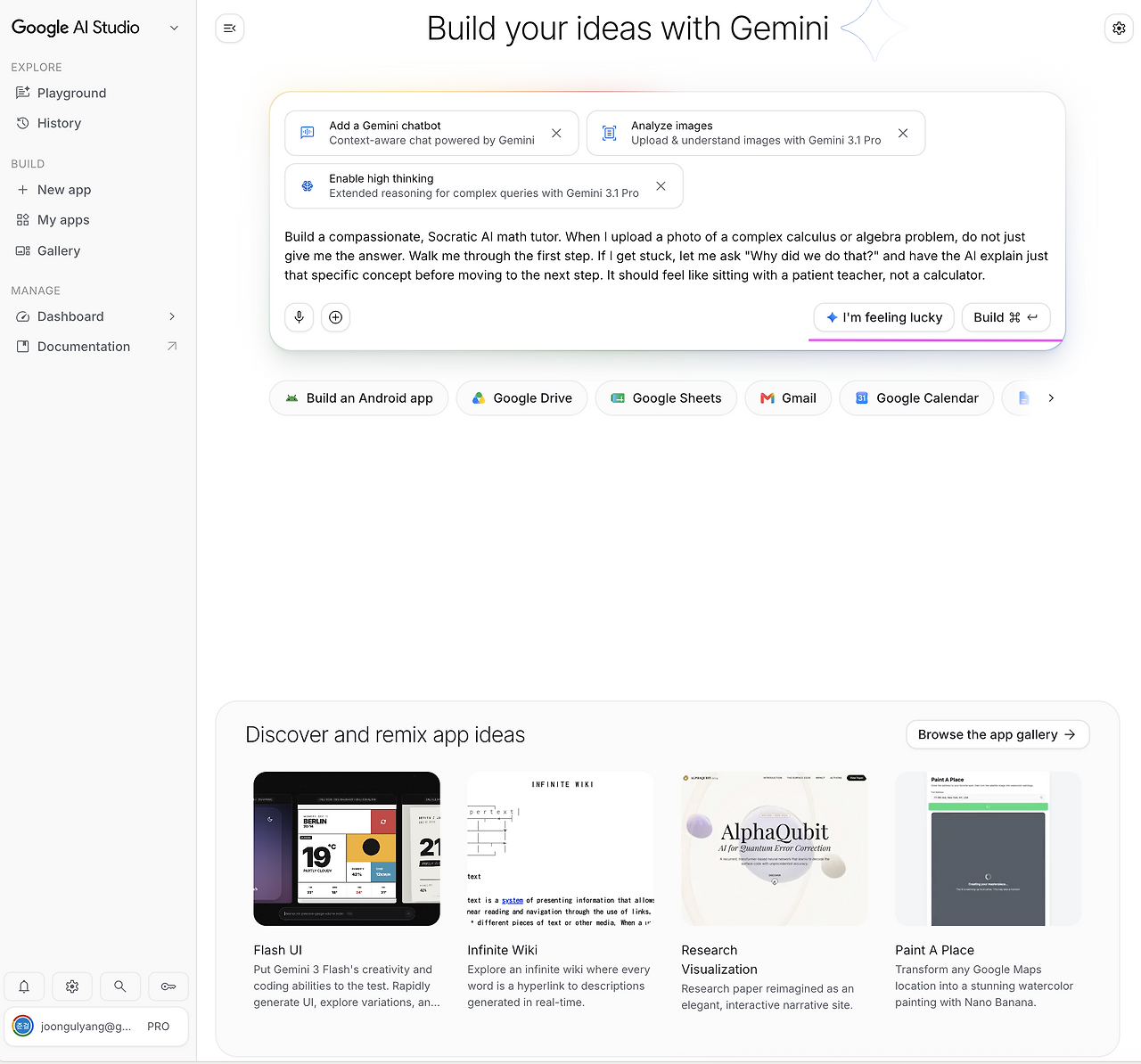Click the BUILD section header
1141x1064 pixels.
(28, 164)
